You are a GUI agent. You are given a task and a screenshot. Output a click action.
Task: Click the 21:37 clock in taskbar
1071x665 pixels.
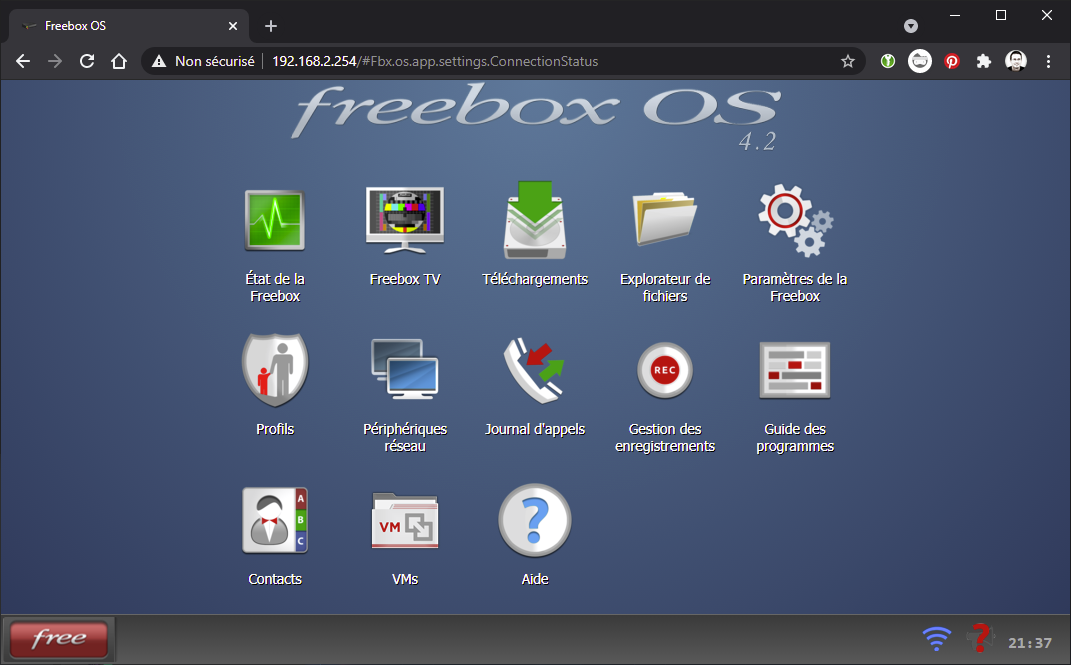coord(1030,643)
